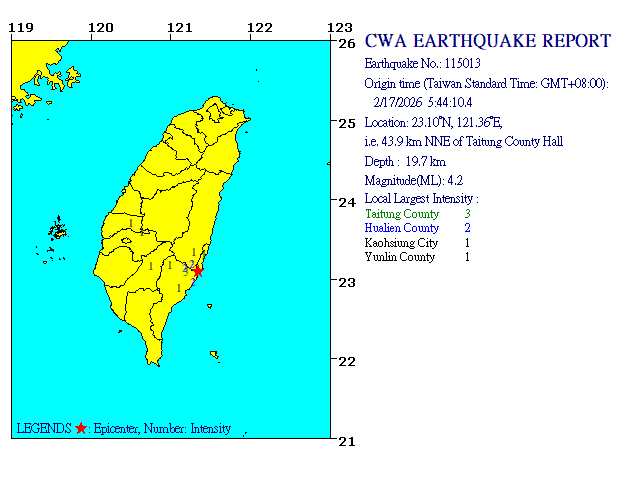Click the Local Largest Intensity heading

click(421, 199)
